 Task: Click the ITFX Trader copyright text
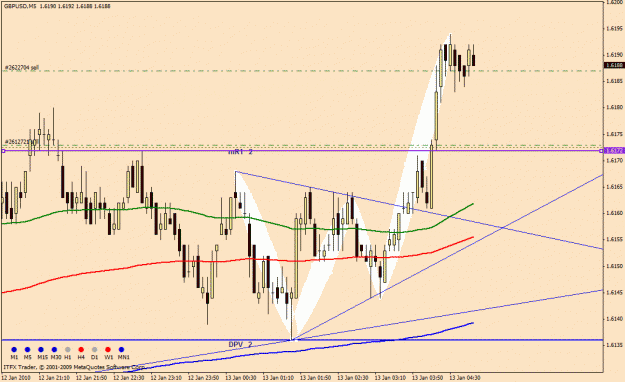(74, 366)
